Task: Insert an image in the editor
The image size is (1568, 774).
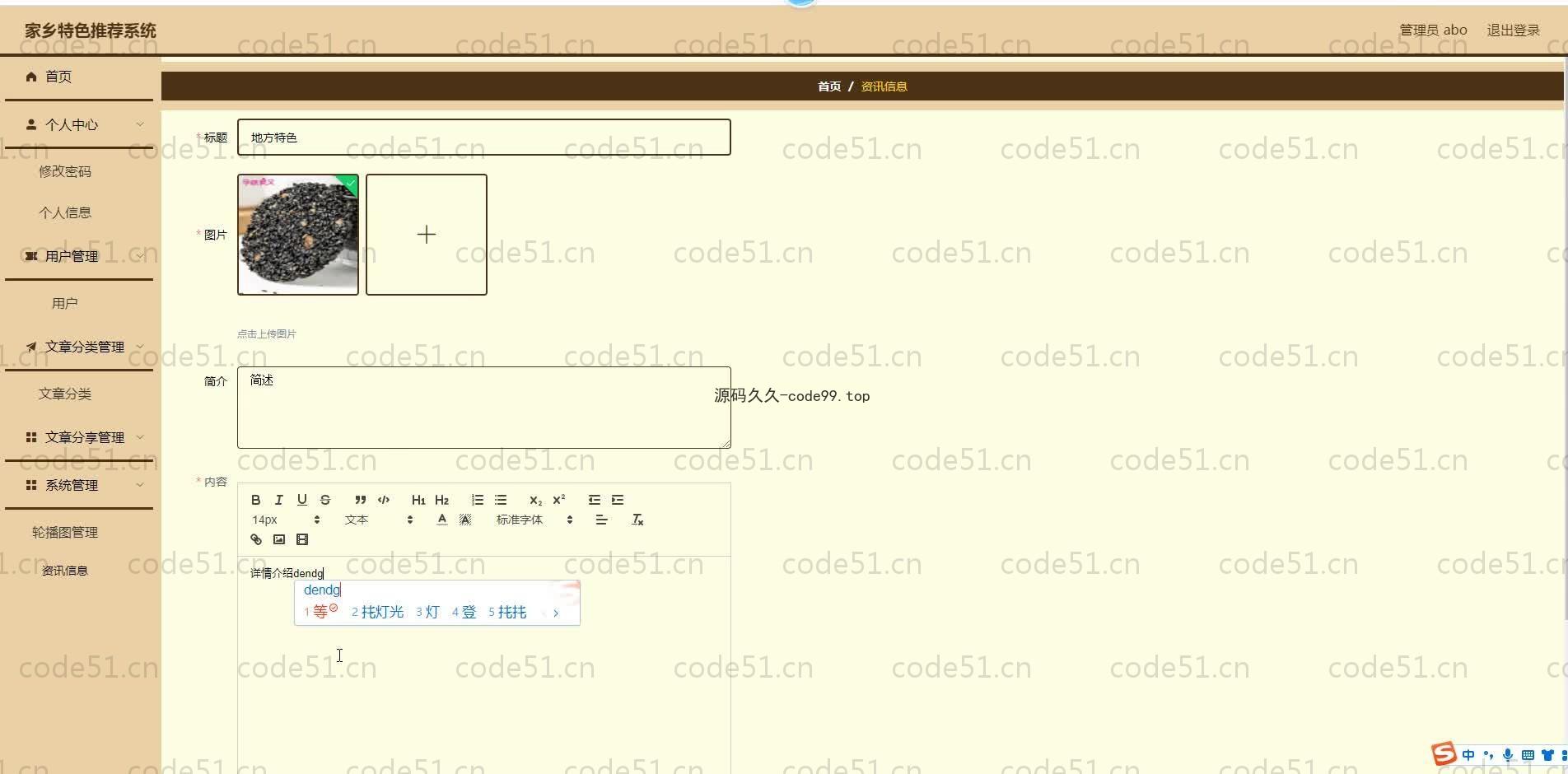Action: 279,539
